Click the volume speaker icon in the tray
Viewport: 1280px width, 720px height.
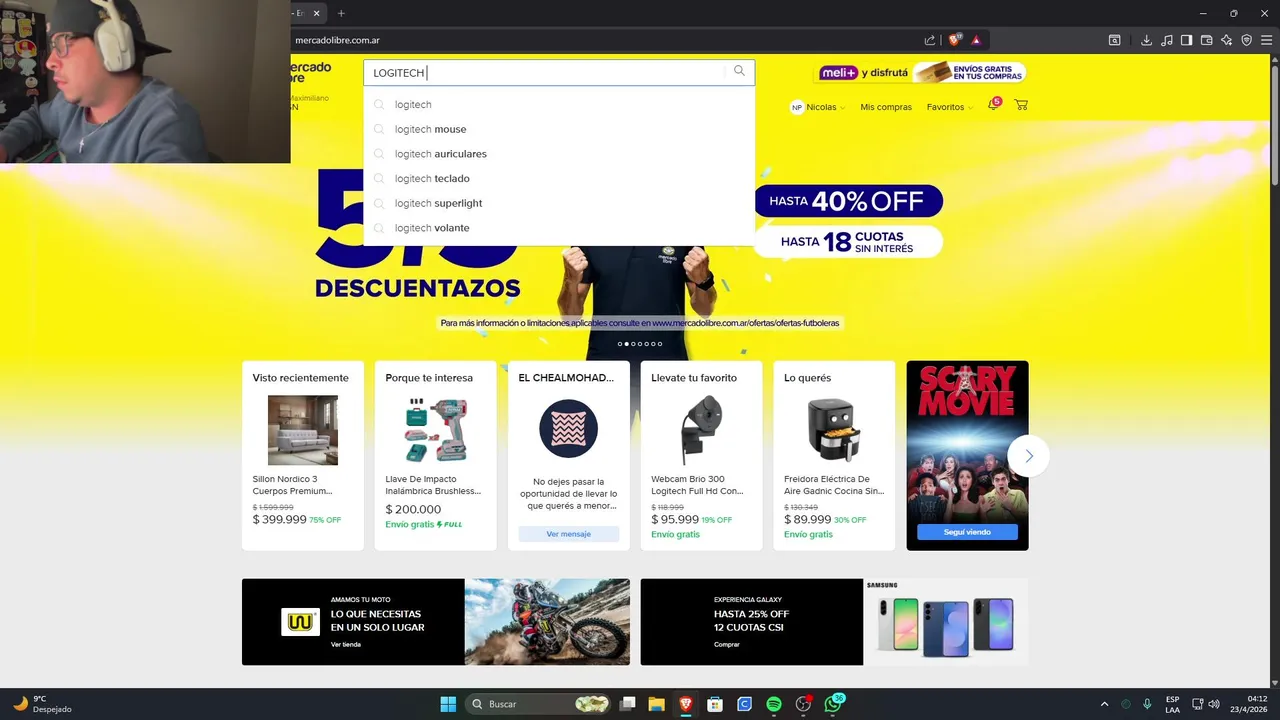[x=1214, y=704]
